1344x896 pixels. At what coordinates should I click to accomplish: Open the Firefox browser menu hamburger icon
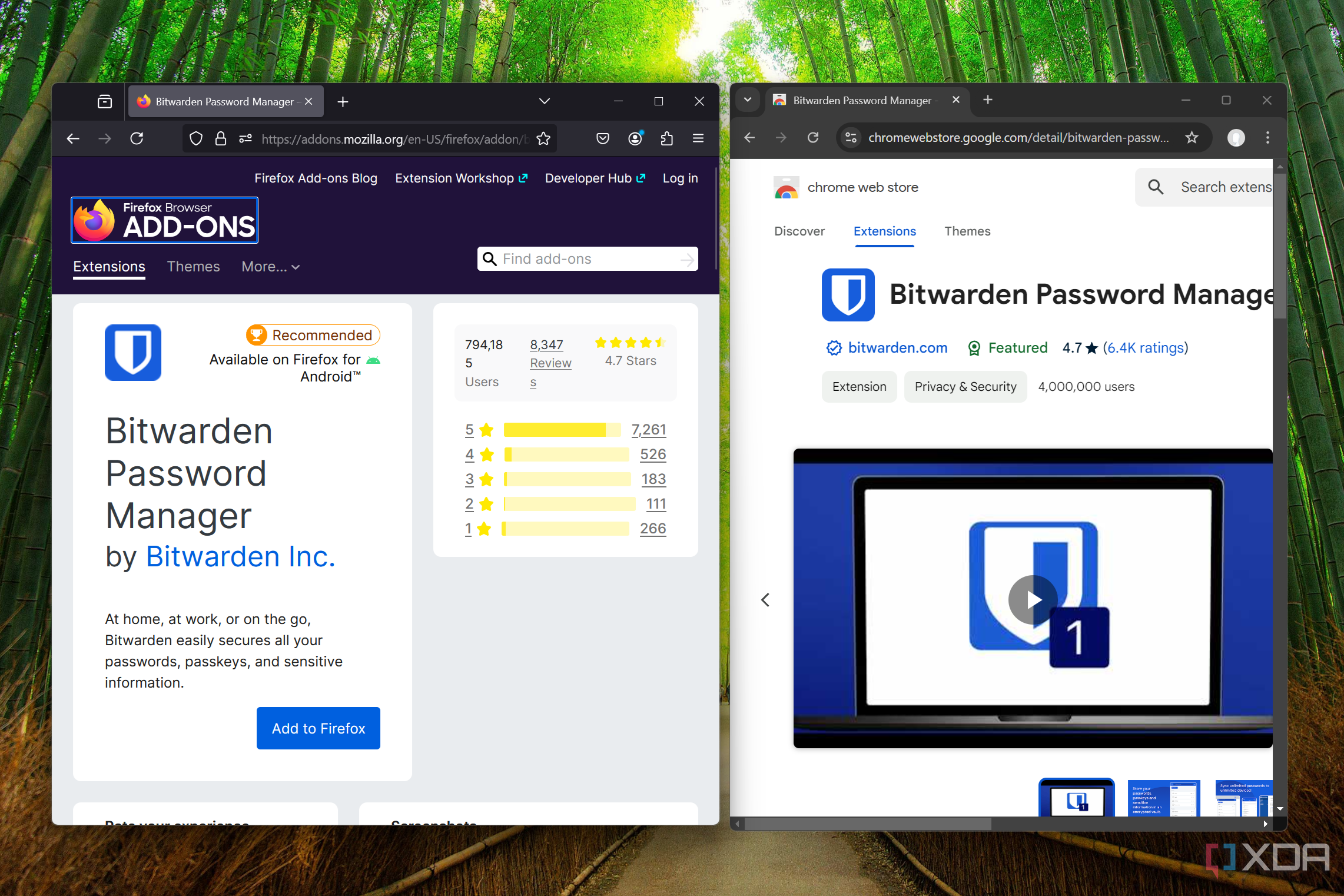coord(698,138)
